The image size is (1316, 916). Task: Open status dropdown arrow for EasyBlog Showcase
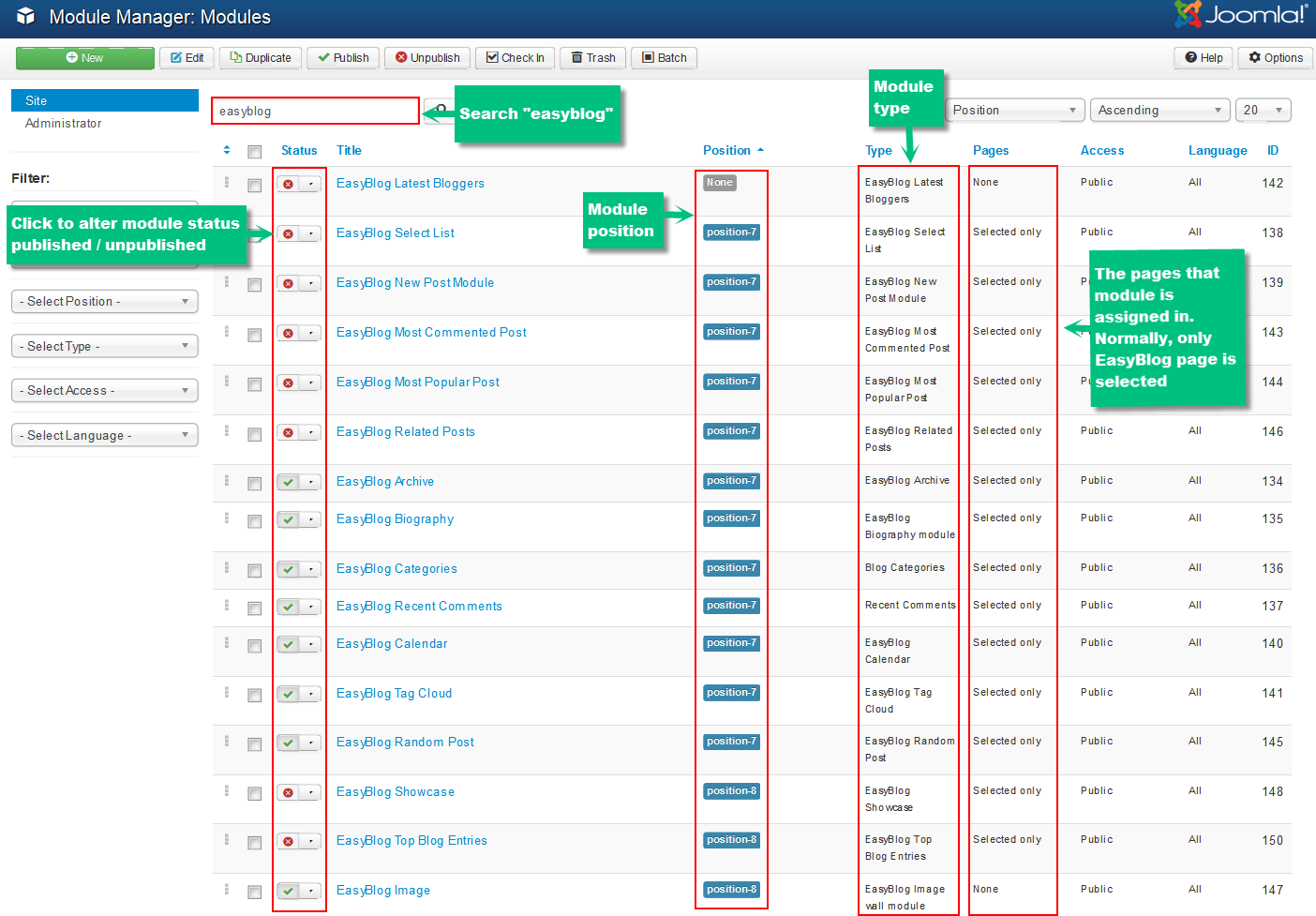click(x=311, y=792)
